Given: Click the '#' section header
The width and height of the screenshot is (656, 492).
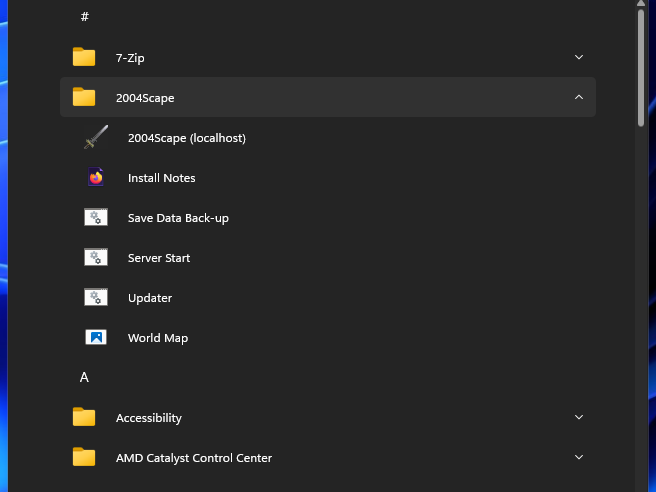Looking at the screenshot, I should click(x=85, y=17).
